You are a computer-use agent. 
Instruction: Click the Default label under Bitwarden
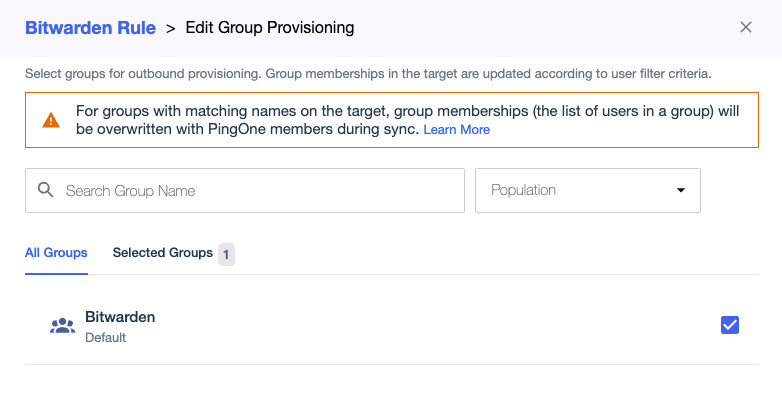click(x=105, y=338)
